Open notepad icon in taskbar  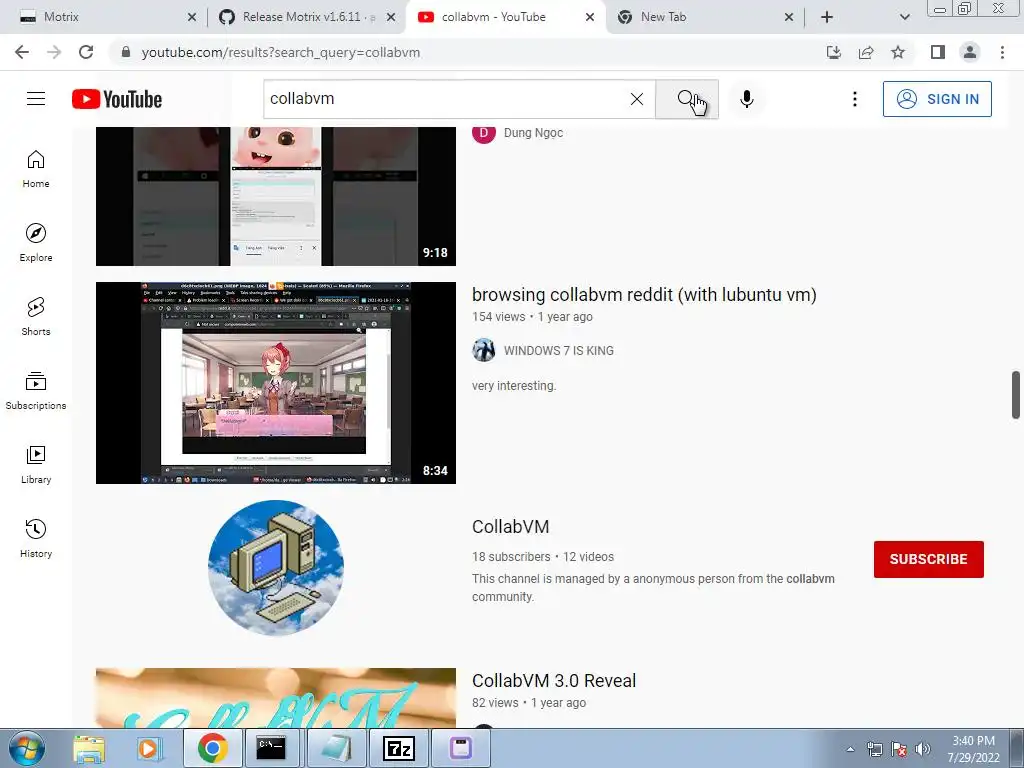[x=337, y=748]
